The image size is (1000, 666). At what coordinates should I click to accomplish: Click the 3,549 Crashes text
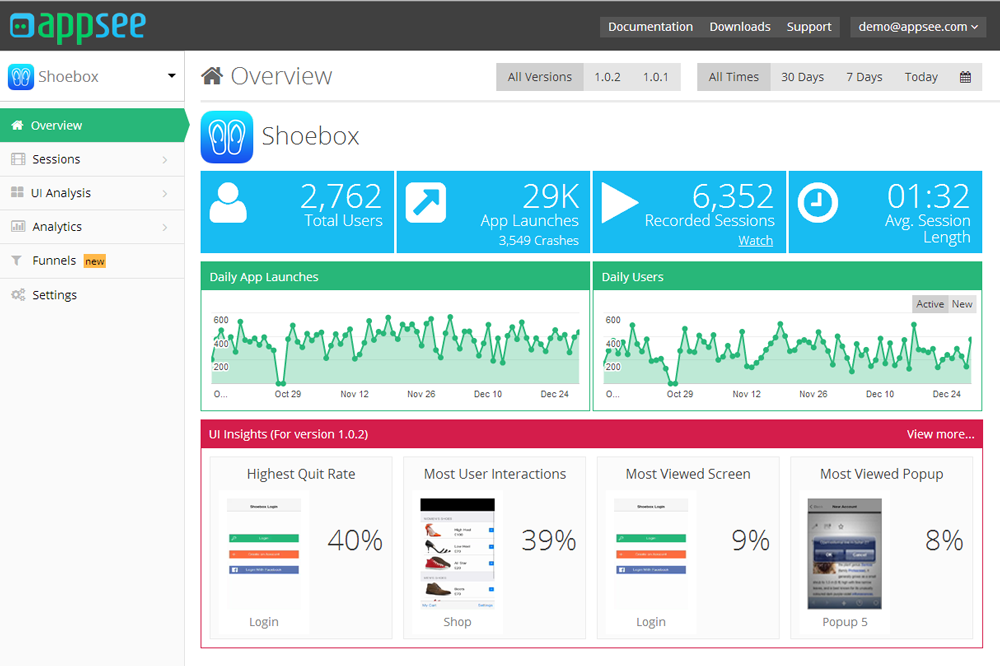click(538, 240)
